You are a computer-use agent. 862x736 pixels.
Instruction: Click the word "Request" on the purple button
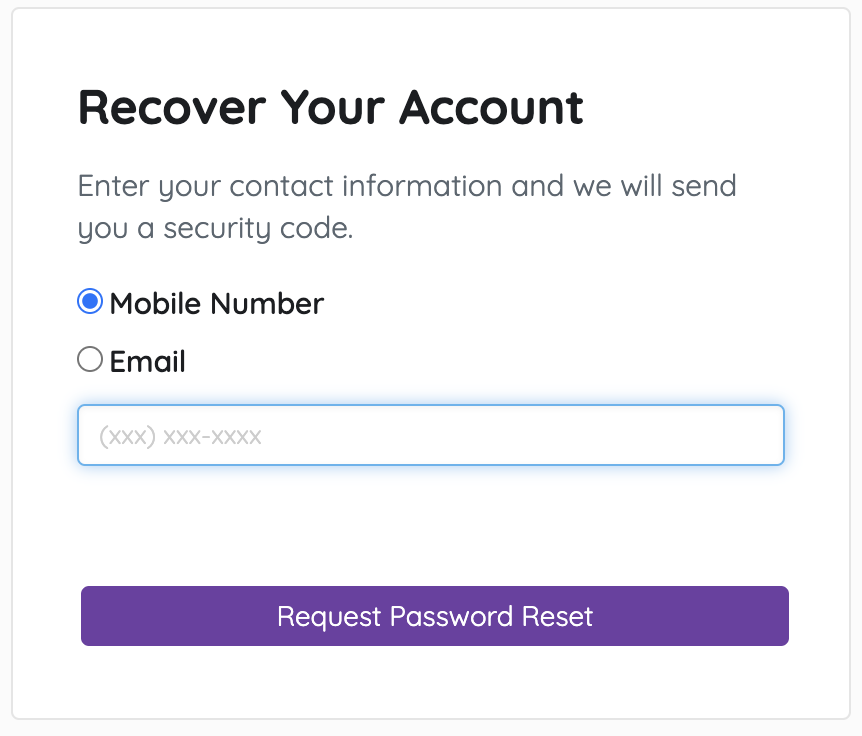tap(329, 616)
